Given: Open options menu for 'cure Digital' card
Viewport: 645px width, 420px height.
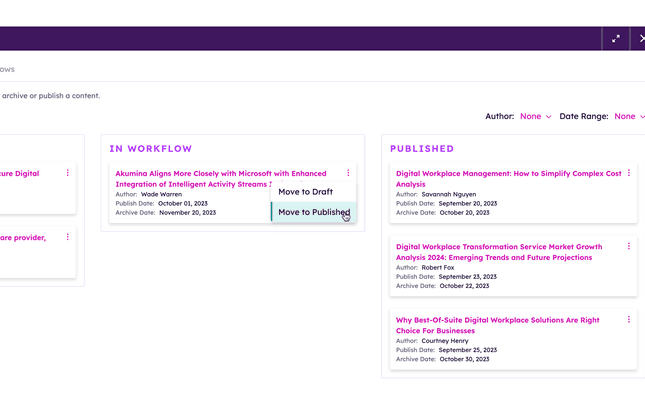Looking at the screenshot, I should [x=67, y=173].
